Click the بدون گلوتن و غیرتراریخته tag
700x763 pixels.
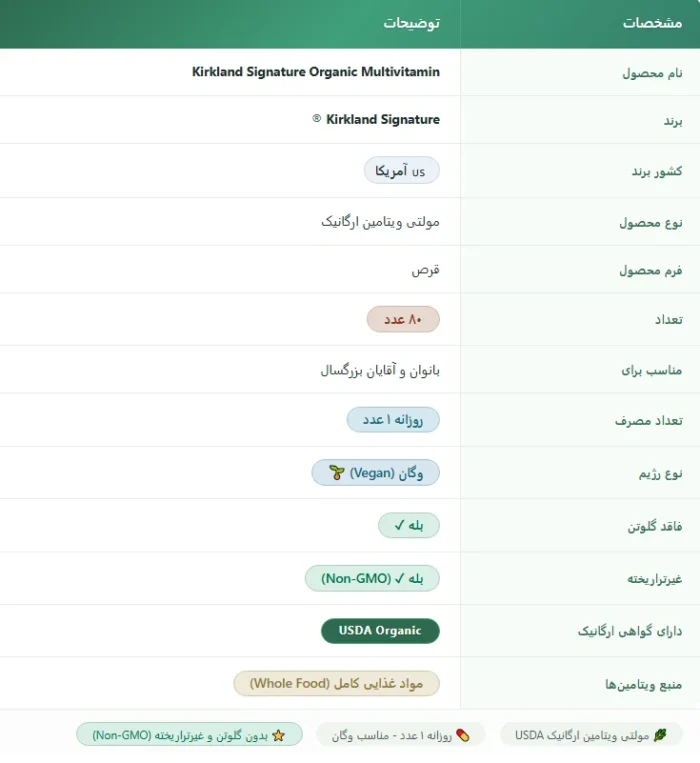tap(189, 735)
